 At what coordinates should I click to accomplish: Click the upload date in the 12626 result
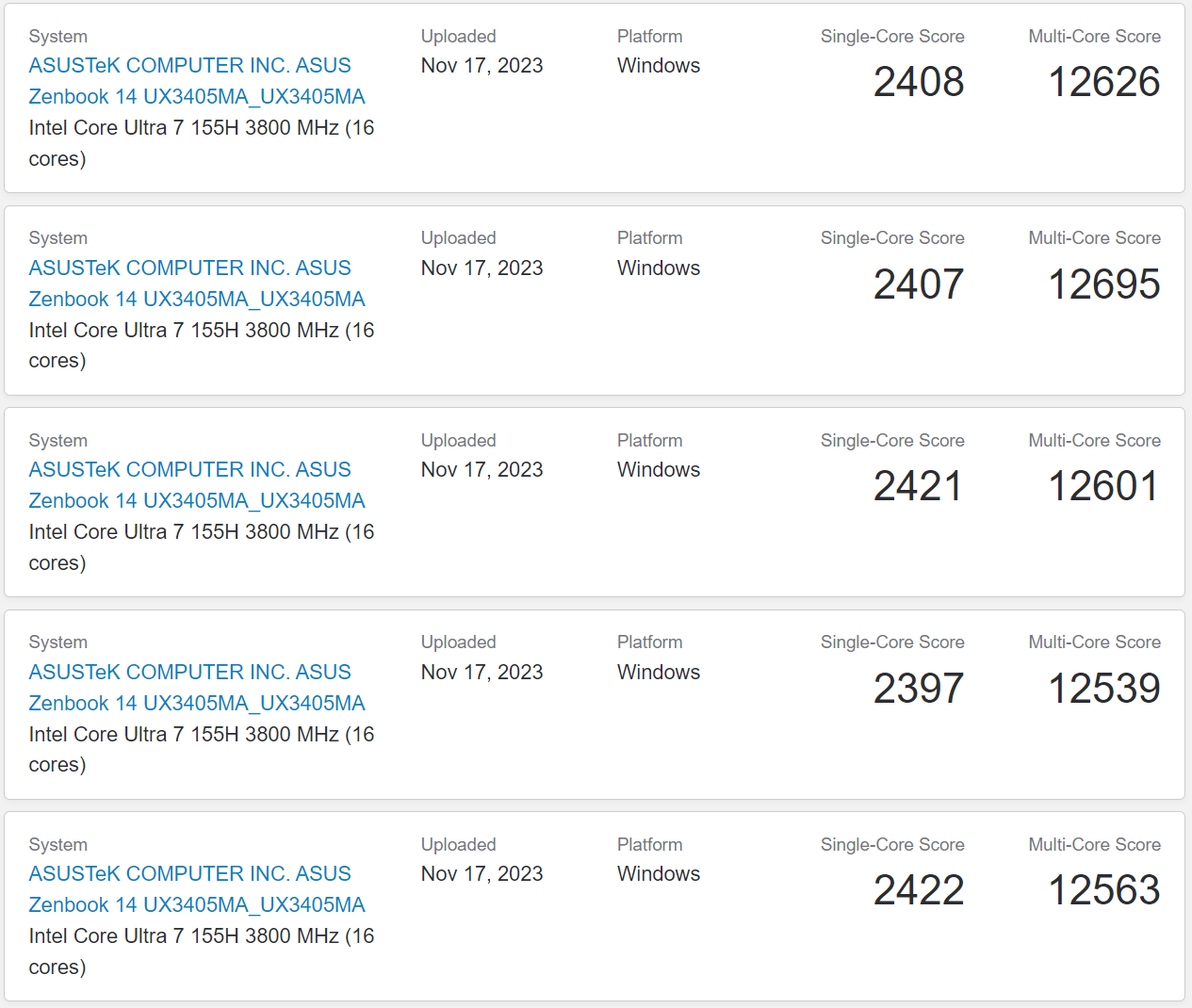click(x=482, y=66)
